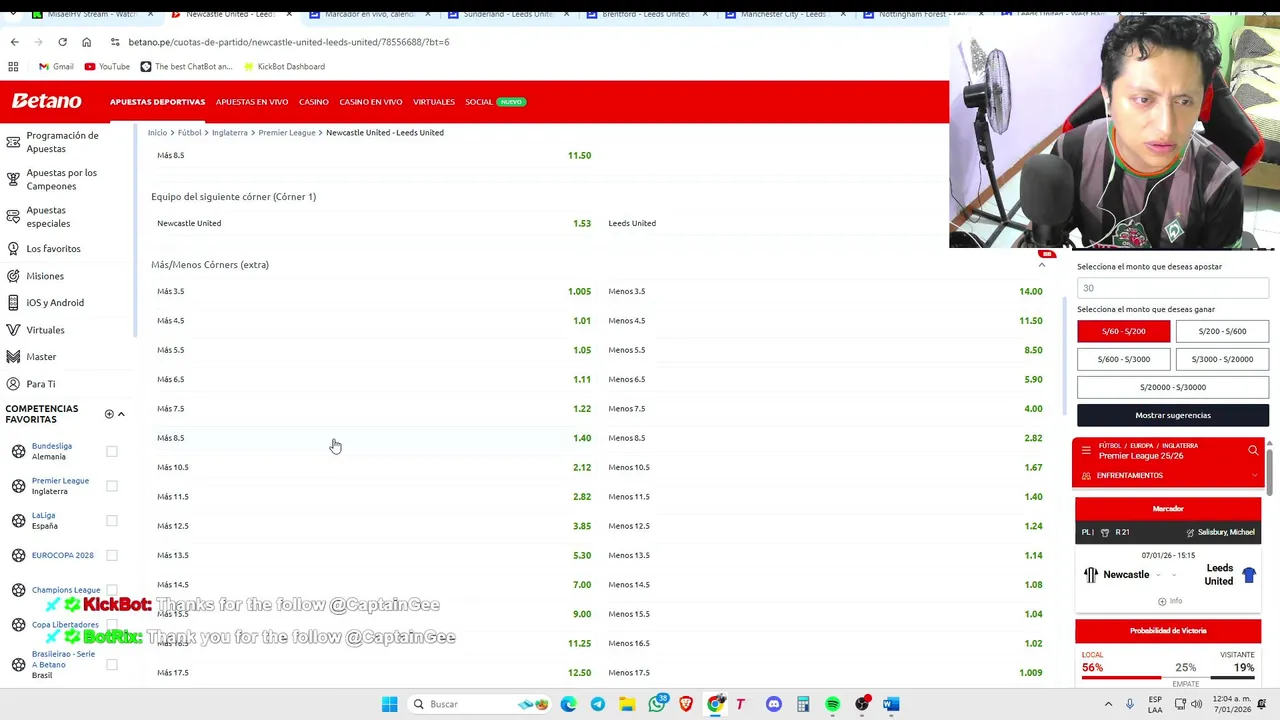Open Los favoritos in sidebar

tap(53, 248)
